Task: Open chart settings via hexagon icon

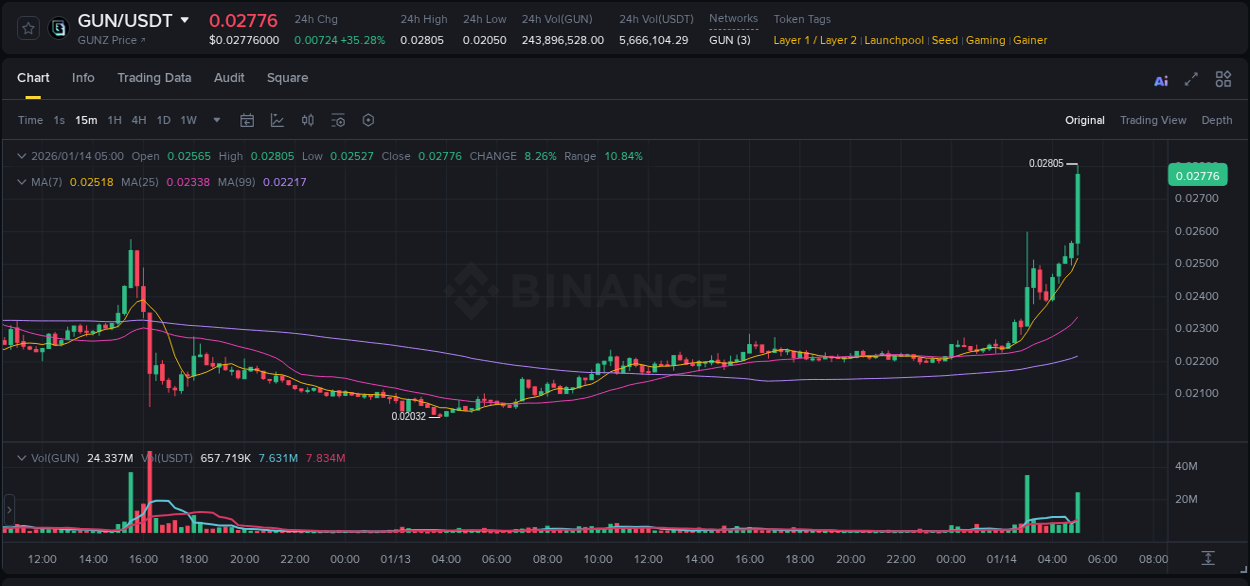Action: [x=368, y=120]
